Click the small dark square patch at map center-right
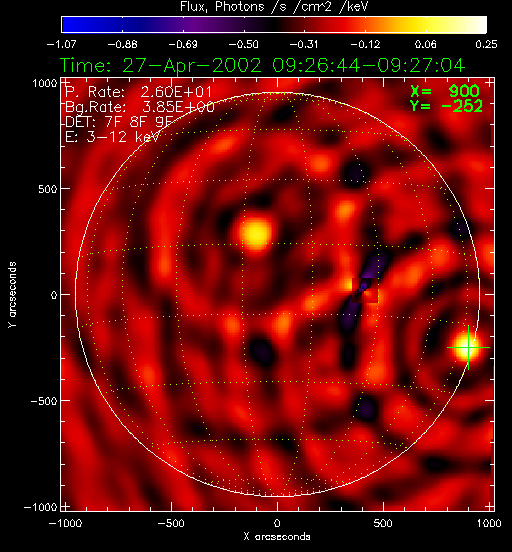 [365, 290]
